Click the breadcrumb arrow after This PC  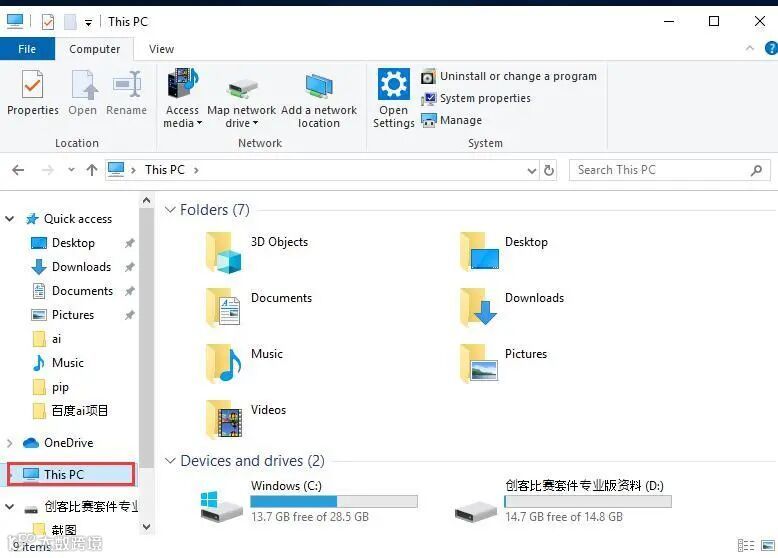click(x=196, y=171)
